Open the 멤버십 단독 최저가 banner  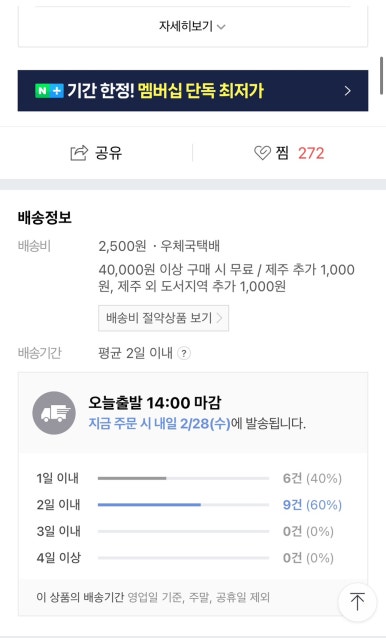pos(193,90)
